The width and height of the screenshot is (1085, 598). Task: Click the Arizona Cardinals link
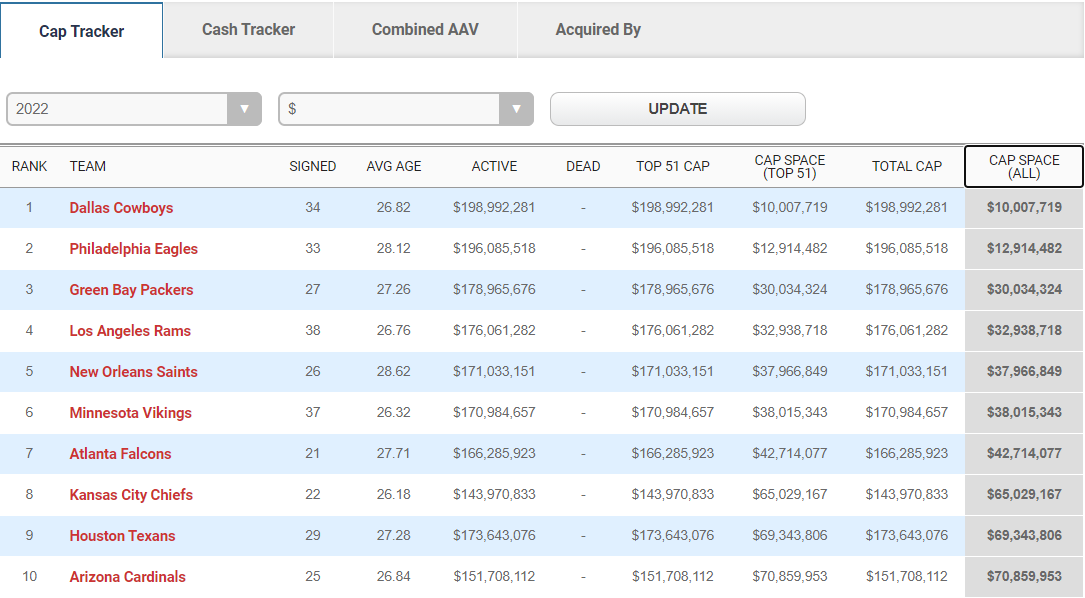click(127, 577)
